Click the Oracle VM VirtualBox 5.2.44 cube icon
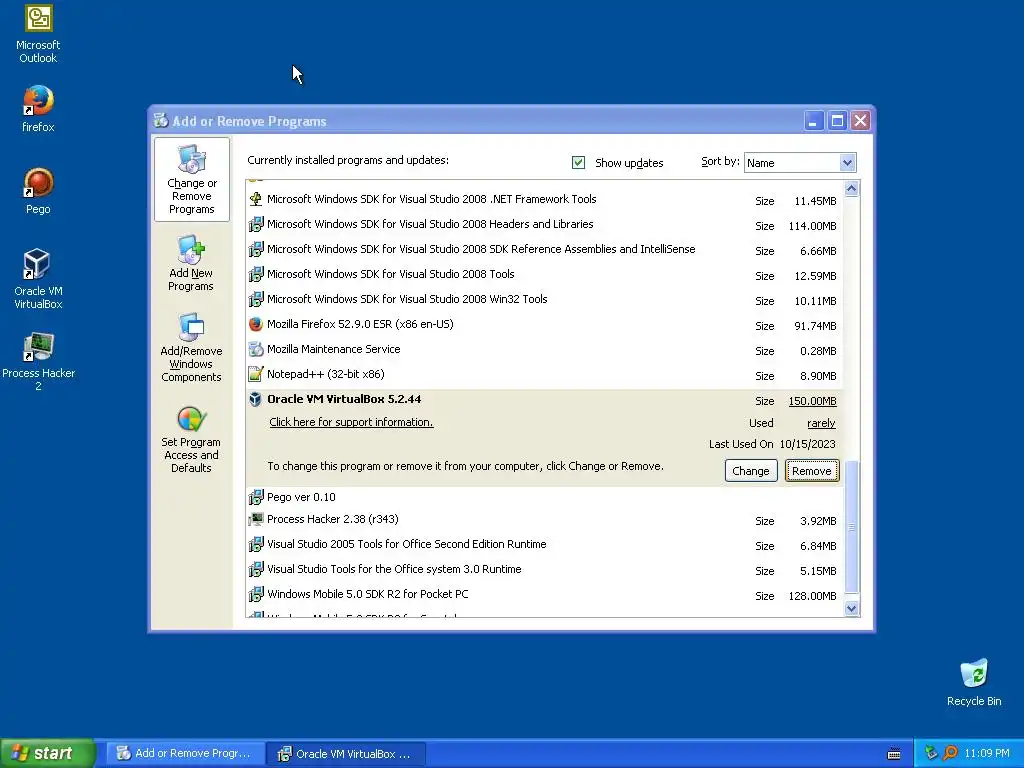This screenshot has height=768, width=1024. click(255, 400)
